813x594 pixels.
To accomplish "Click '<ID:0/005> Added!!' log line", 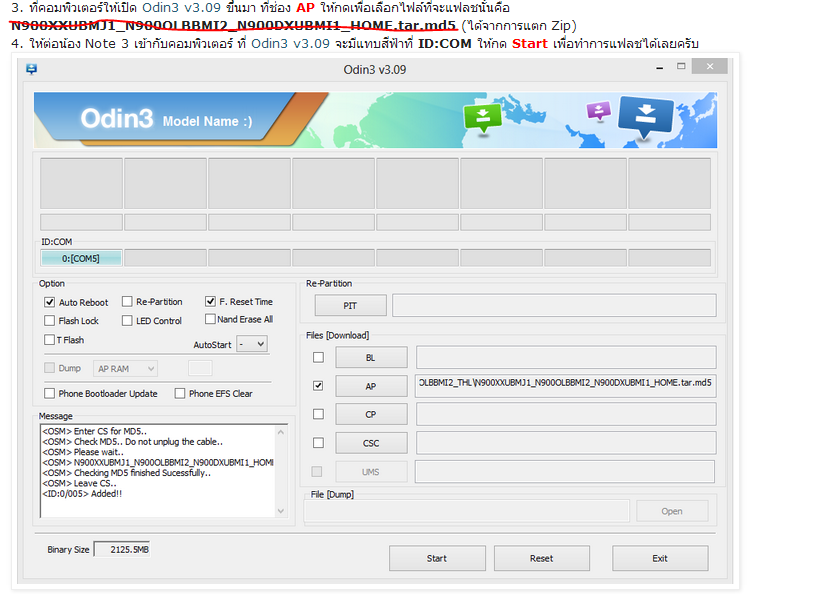I will click(x=82, y=493).
